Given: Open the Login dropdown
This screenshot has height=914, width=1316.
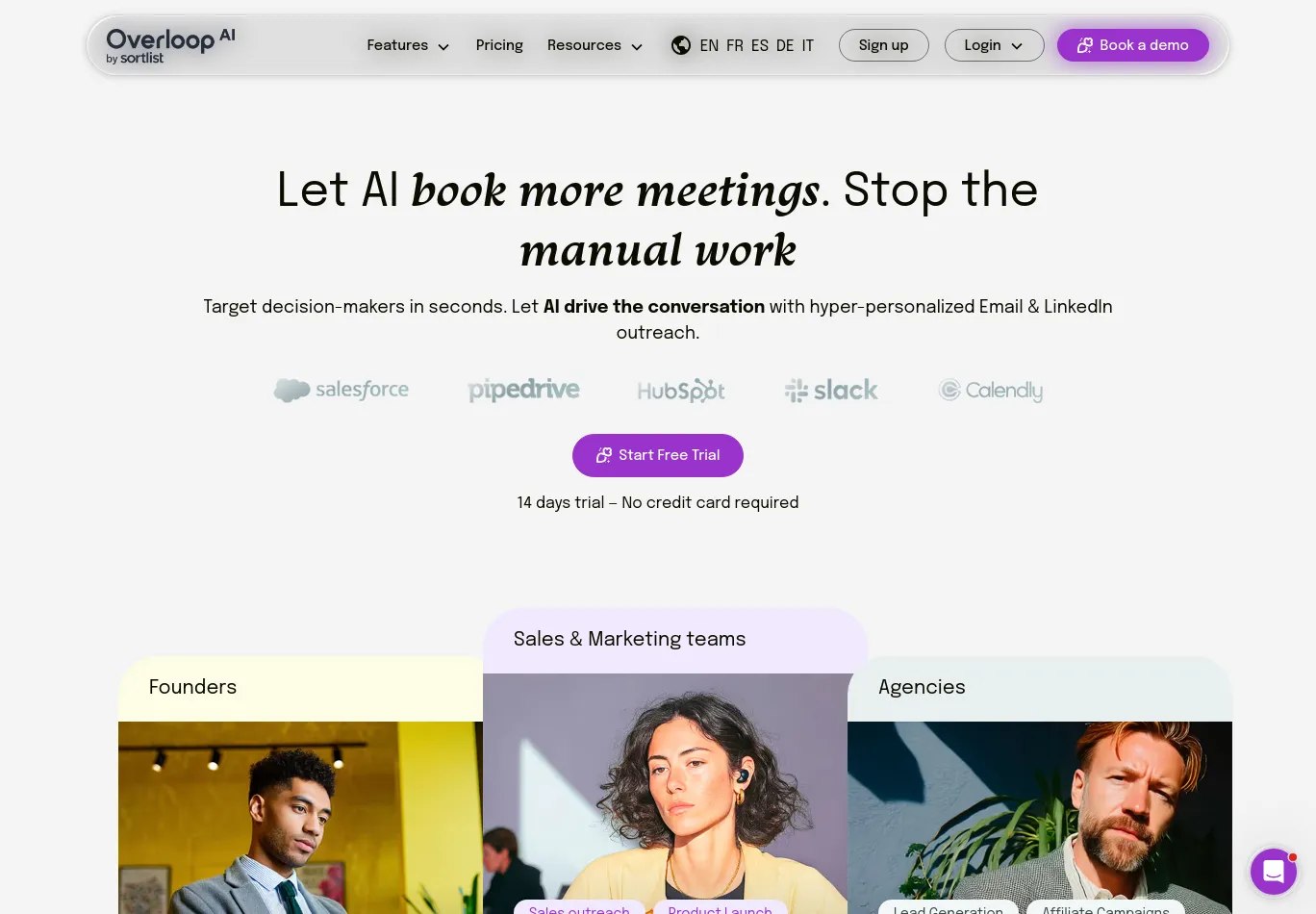Looking at the screenshot, I should [x=994, y=45].
